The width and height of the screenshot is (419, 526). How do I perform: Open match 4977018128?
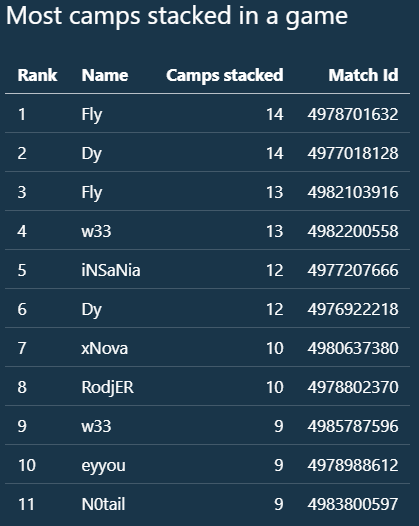353,153
